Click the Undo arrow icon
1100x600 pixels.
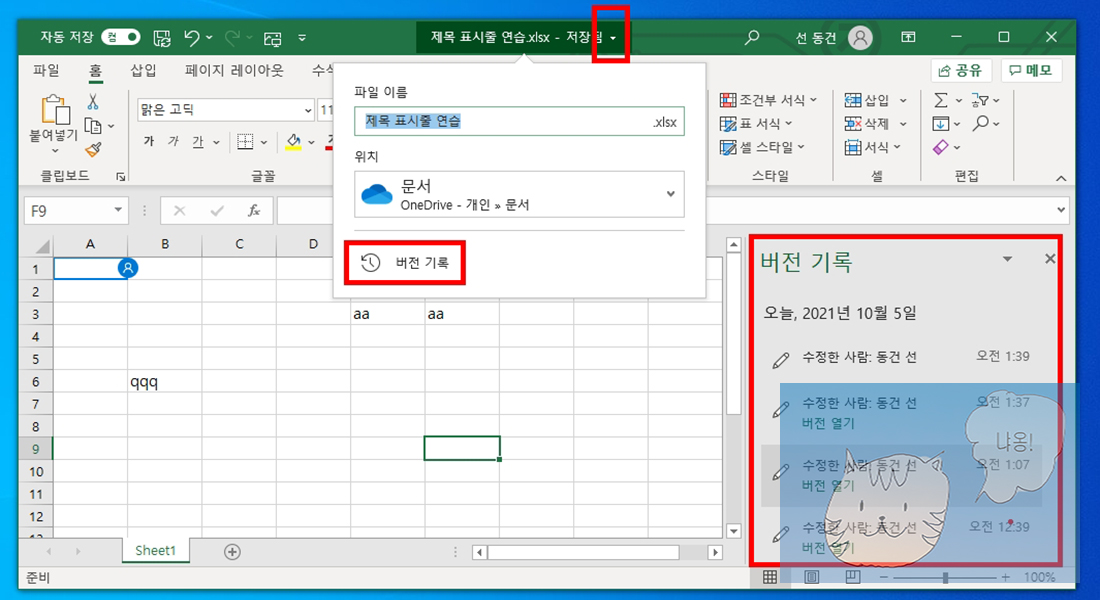click(192, 38)
